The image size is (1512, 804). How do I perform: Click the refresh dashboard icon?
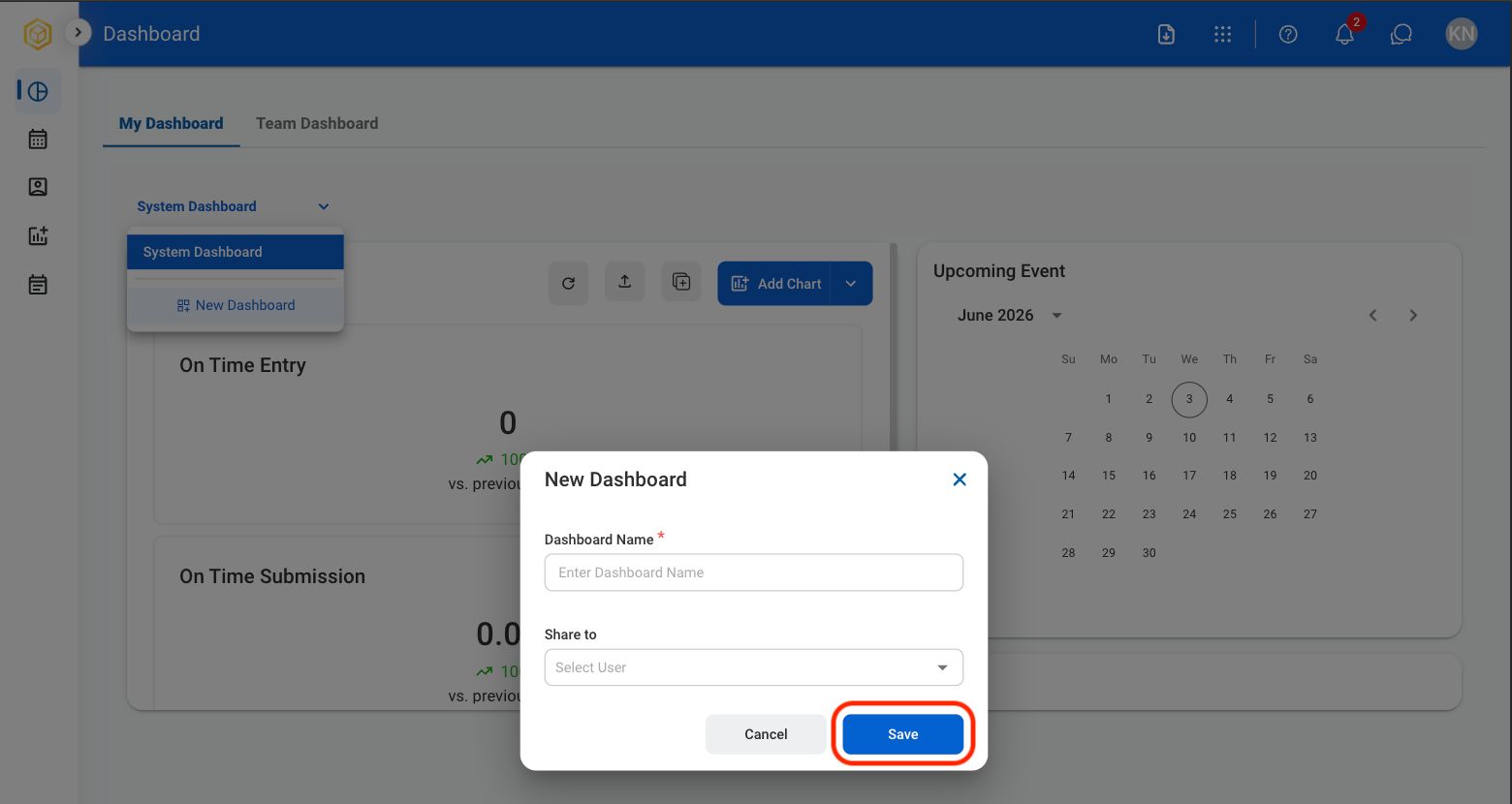[568, 283]
